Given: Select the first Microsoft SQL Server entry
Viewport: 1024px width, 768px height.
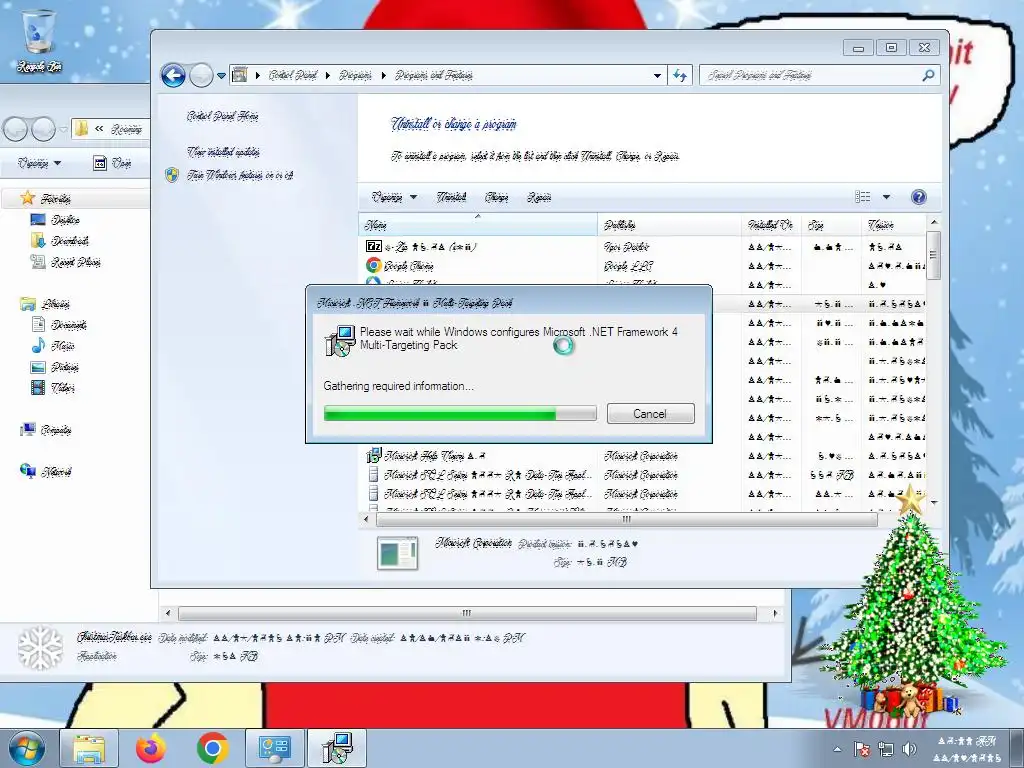Looking at the screenshot, I should coord(478,474).
